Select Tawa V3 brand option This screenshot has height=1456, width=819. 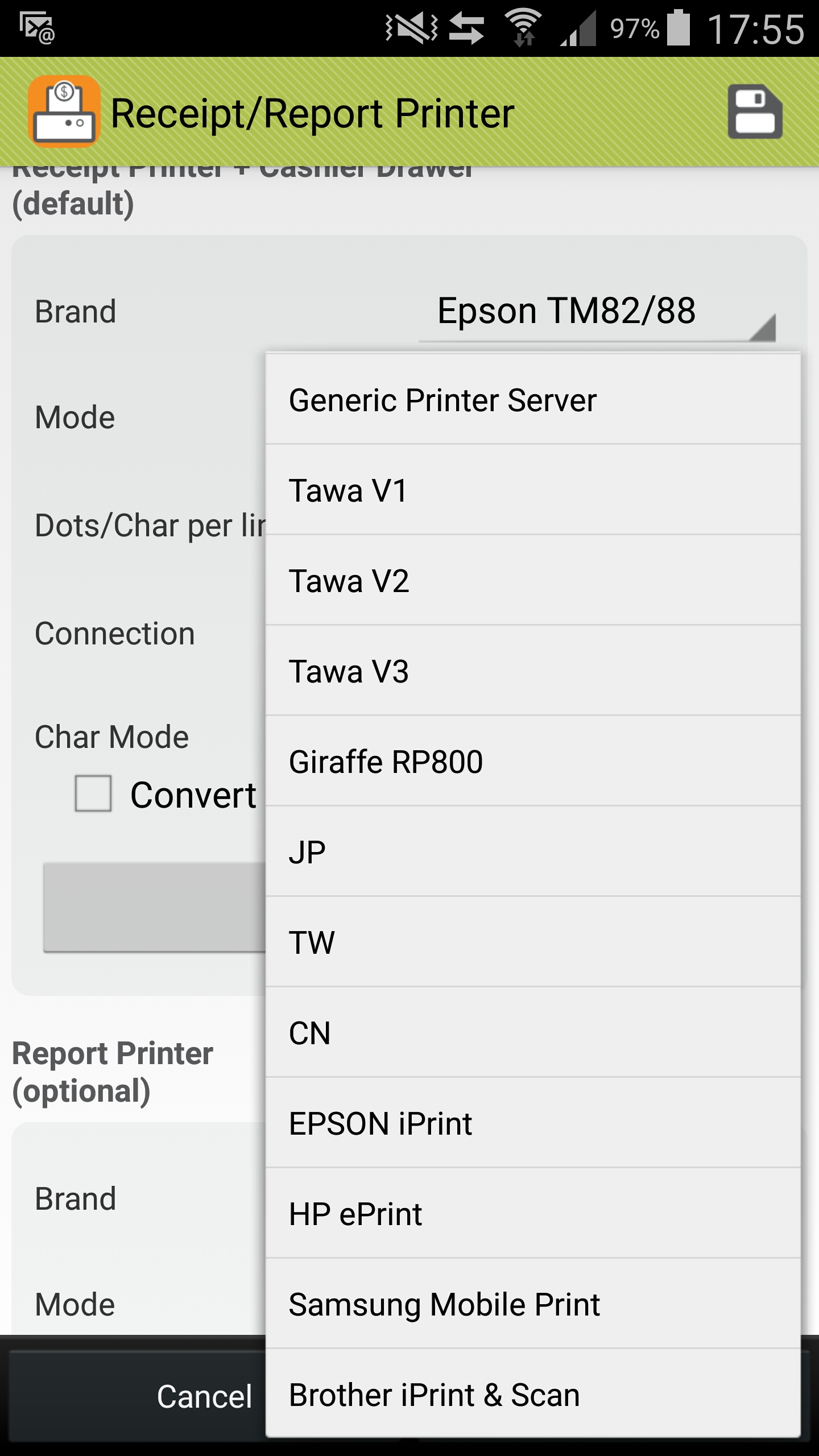click(533, 671)
